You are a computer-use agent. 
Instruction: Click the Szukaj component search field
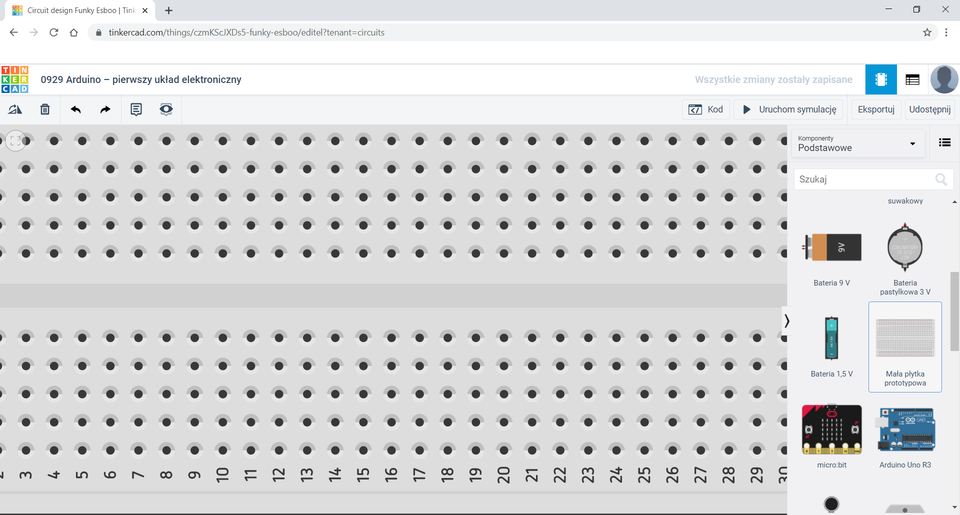(x=864, y=179)
